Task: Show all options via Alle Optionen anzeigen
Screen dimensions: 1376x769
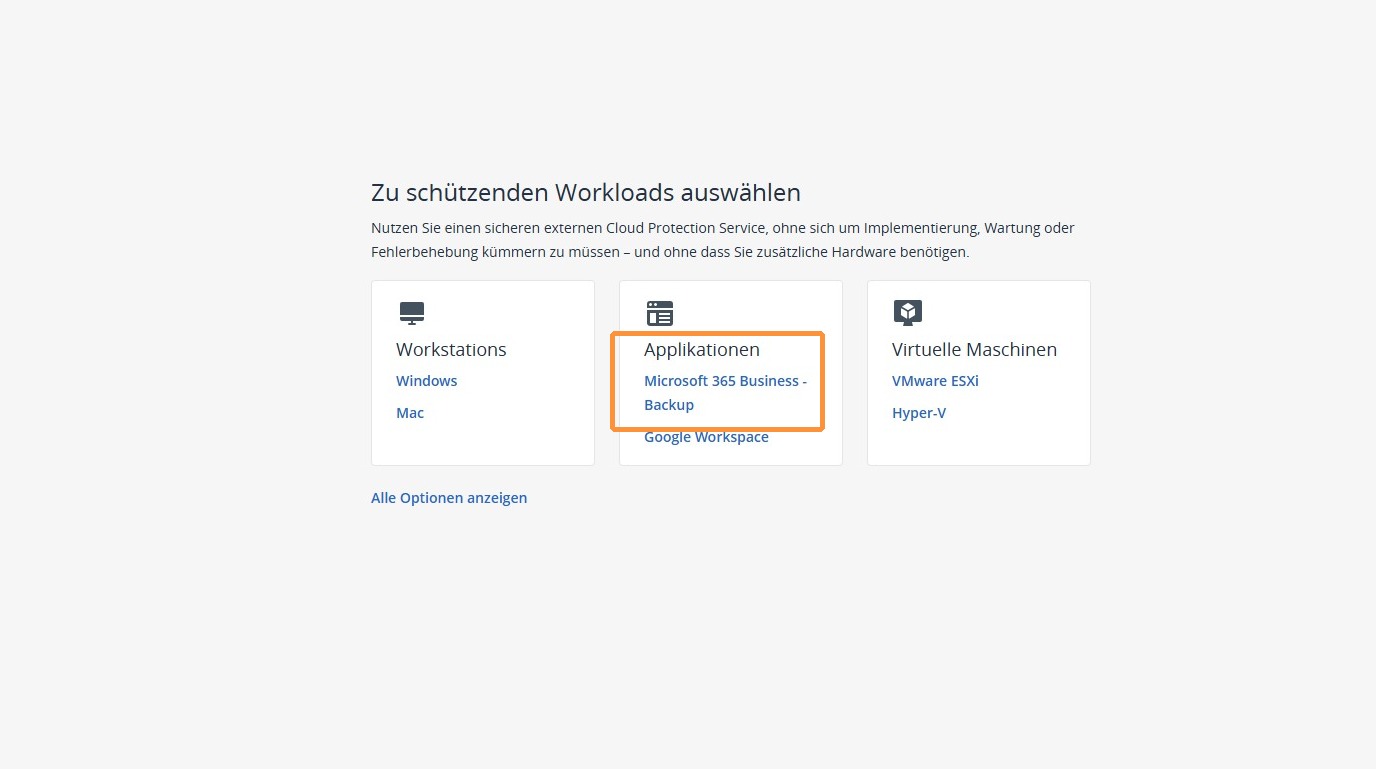Action: click(x=449, y=498)
